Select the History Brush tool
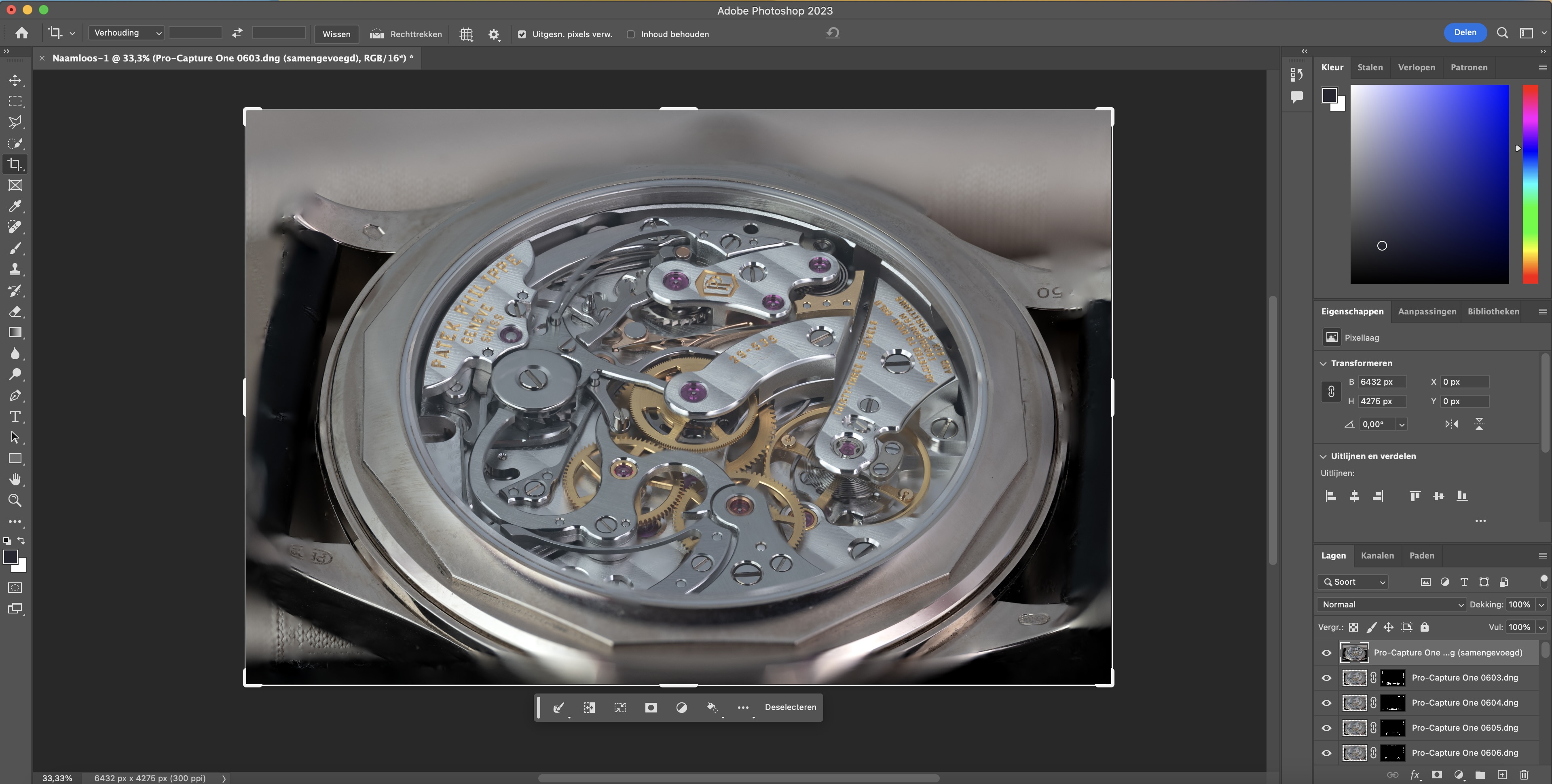Screen dimensions: 1552x784 (x=15, y=290)
